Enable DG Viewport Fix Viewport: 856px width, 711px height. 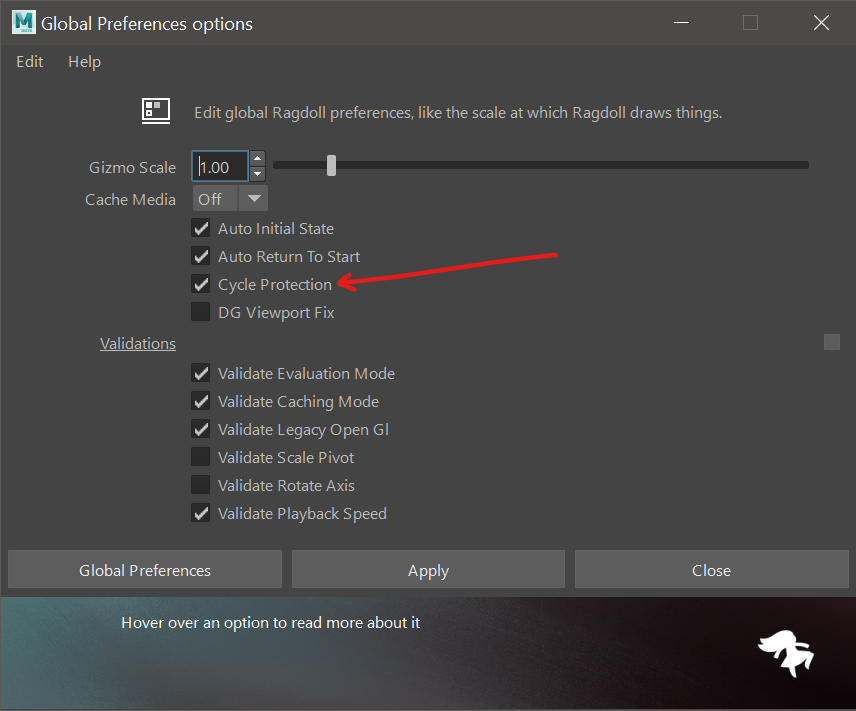pyautogui.click(x=201, y=312)
